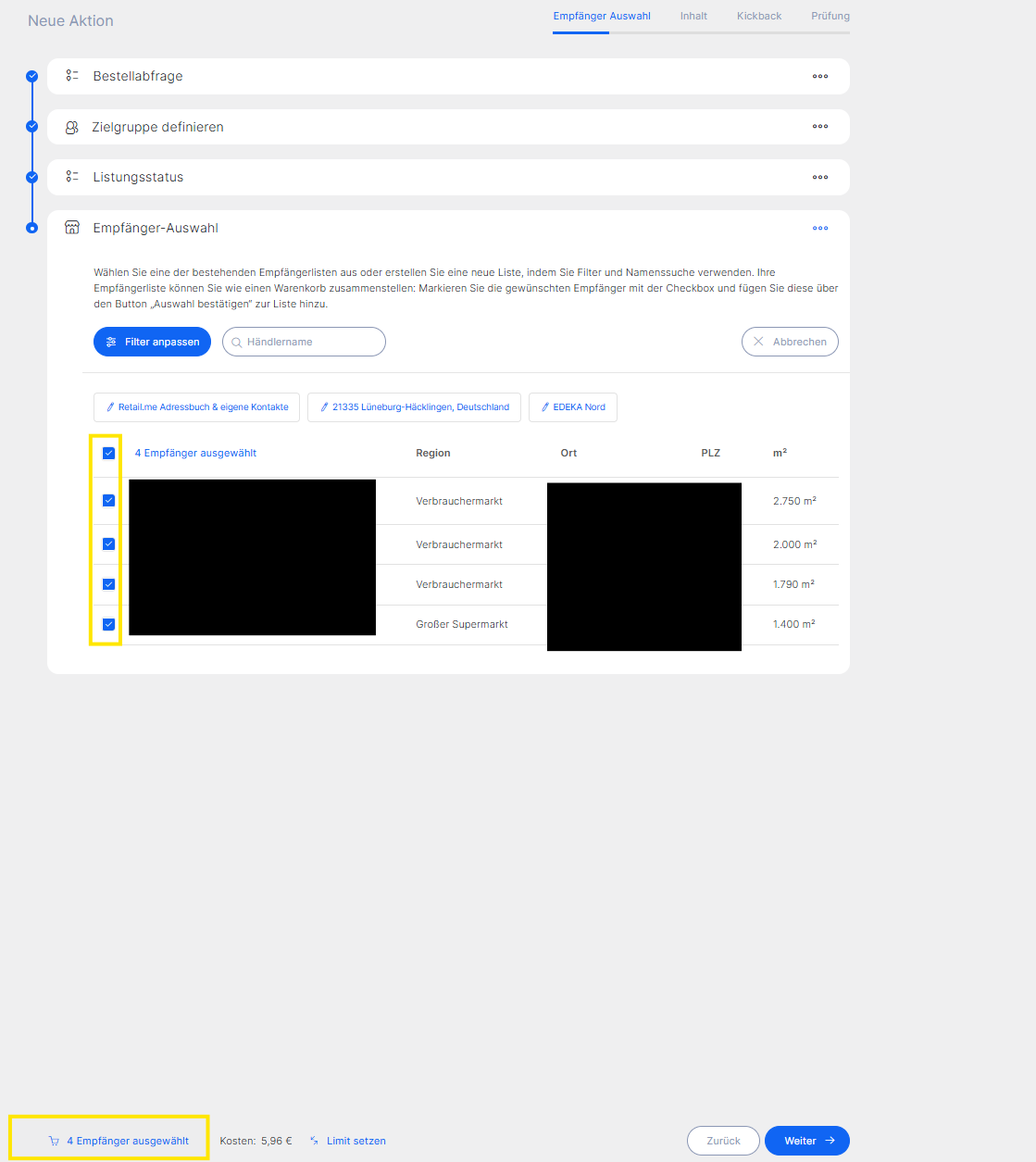Expand the Bestellabfrage section
Viewport: 1036px width, 1162px height.
click(x=448, y=76)
